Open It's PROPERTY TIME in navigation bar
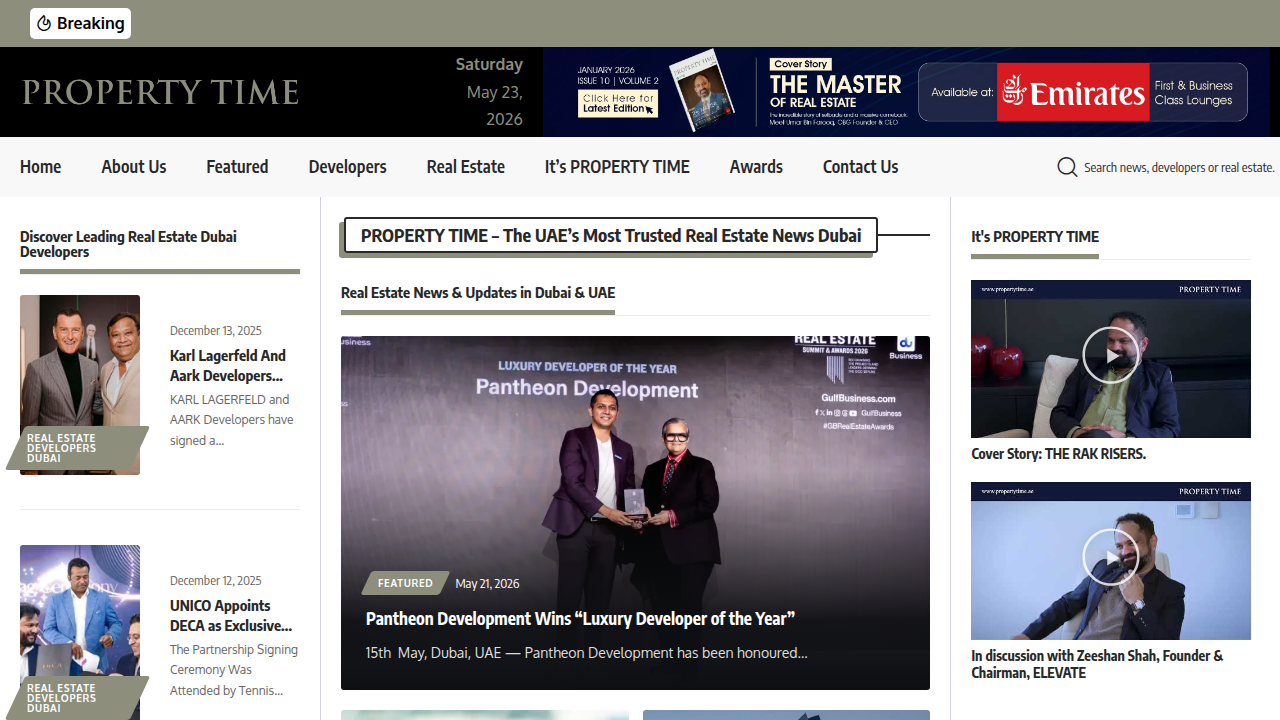 (617, 167)
